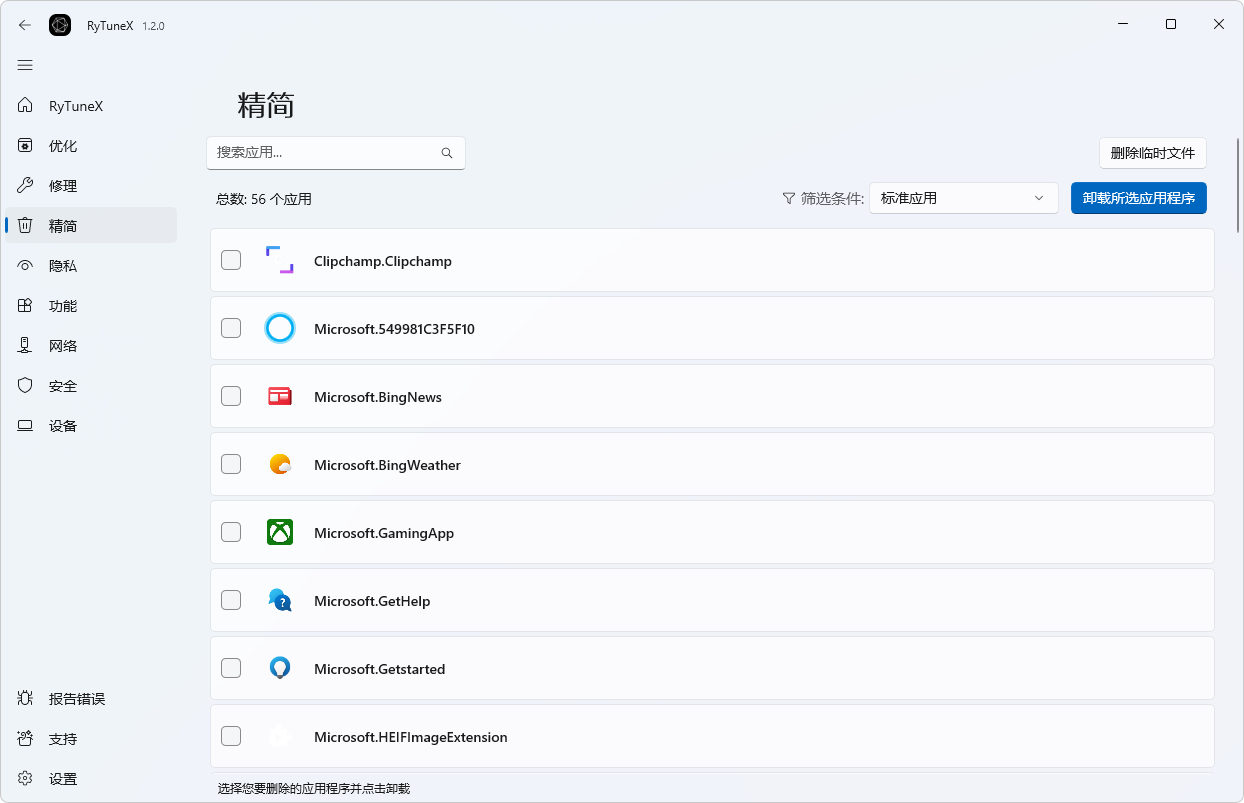Viewport: 1244px width, 803px height.
Task: Click the back arrow at top left
Action: point(24,24)
